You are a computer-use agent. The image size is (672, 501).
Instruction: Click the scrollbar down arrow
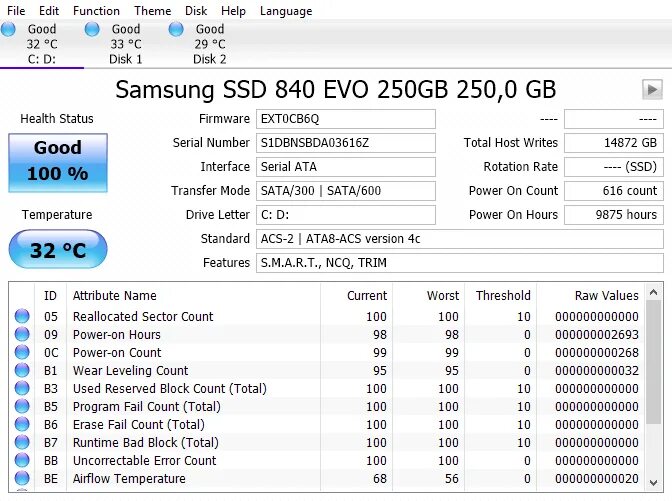click(x=654, y=483)
